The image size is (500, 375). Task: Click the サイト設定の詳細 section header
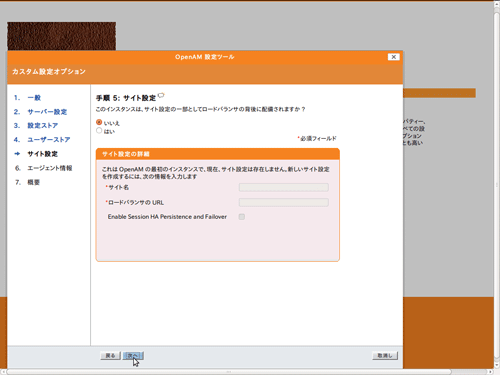tap(218, 154)
